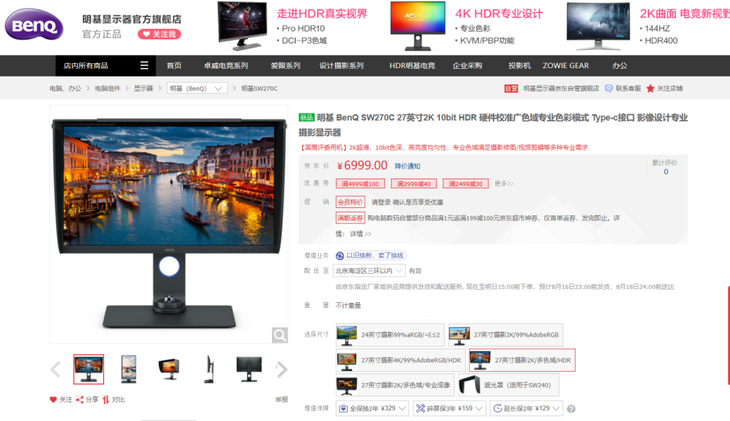
Task: Open the 延长保2年 ¥129 warranty dropdown
Action: (x=527, y=408)
